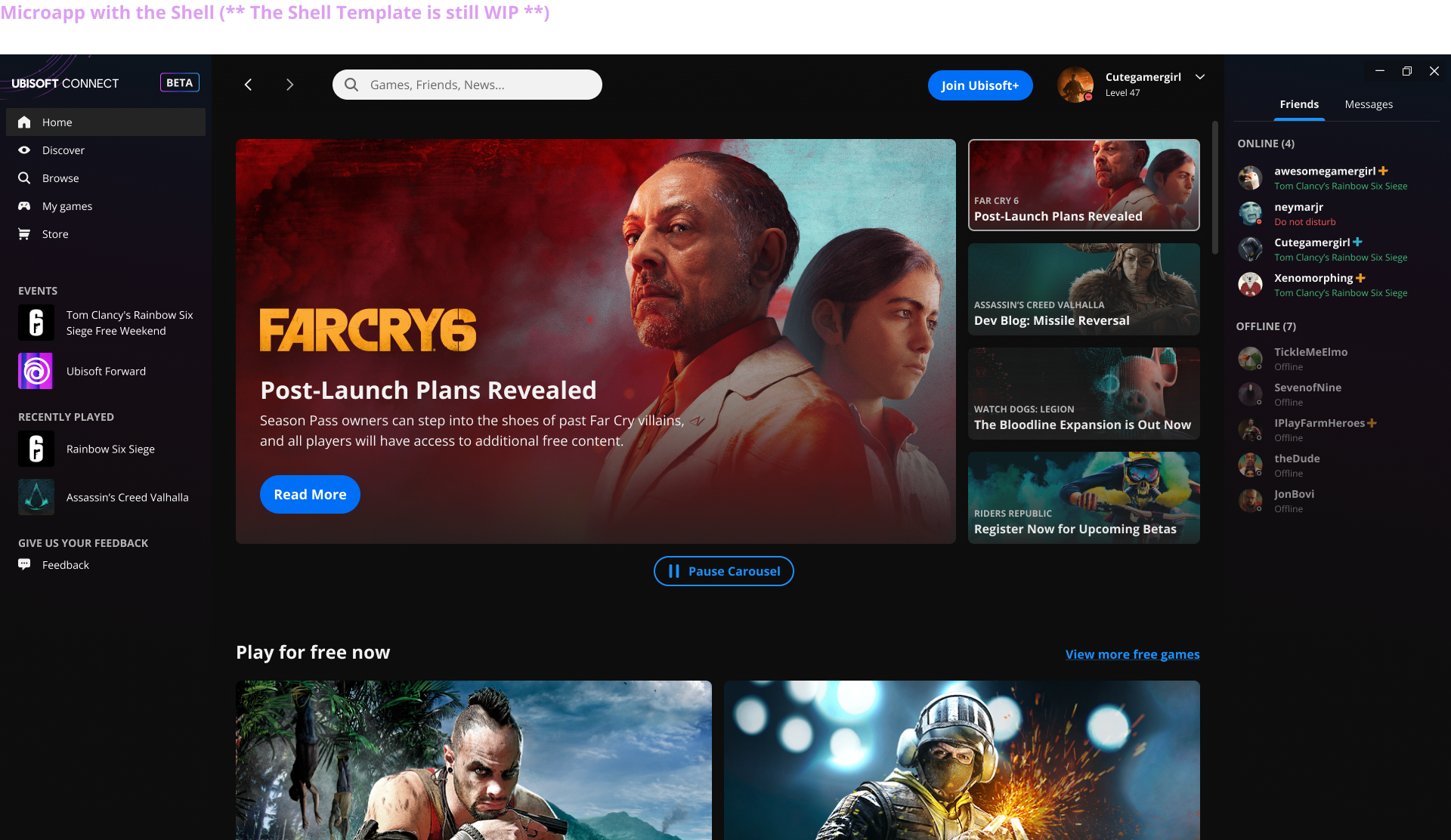Click the Friends tab in panel
The height and width of the screenshot is (840, 1451).
tap(1299, 104)
